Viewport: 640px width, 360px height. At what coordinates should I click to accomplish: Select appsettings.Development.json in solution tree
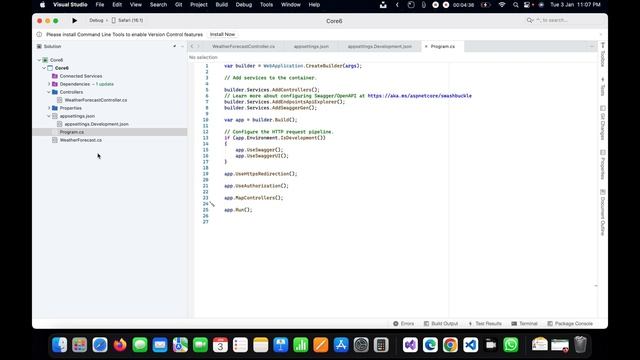[x=97, y=124]
